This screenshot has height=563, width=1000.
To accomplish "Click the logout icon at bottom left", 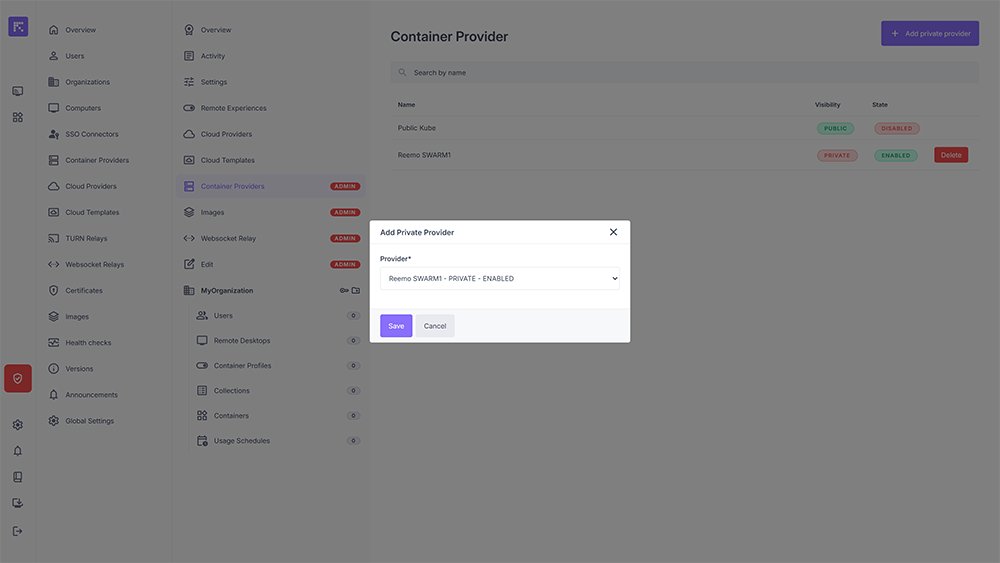I will 18,531.
